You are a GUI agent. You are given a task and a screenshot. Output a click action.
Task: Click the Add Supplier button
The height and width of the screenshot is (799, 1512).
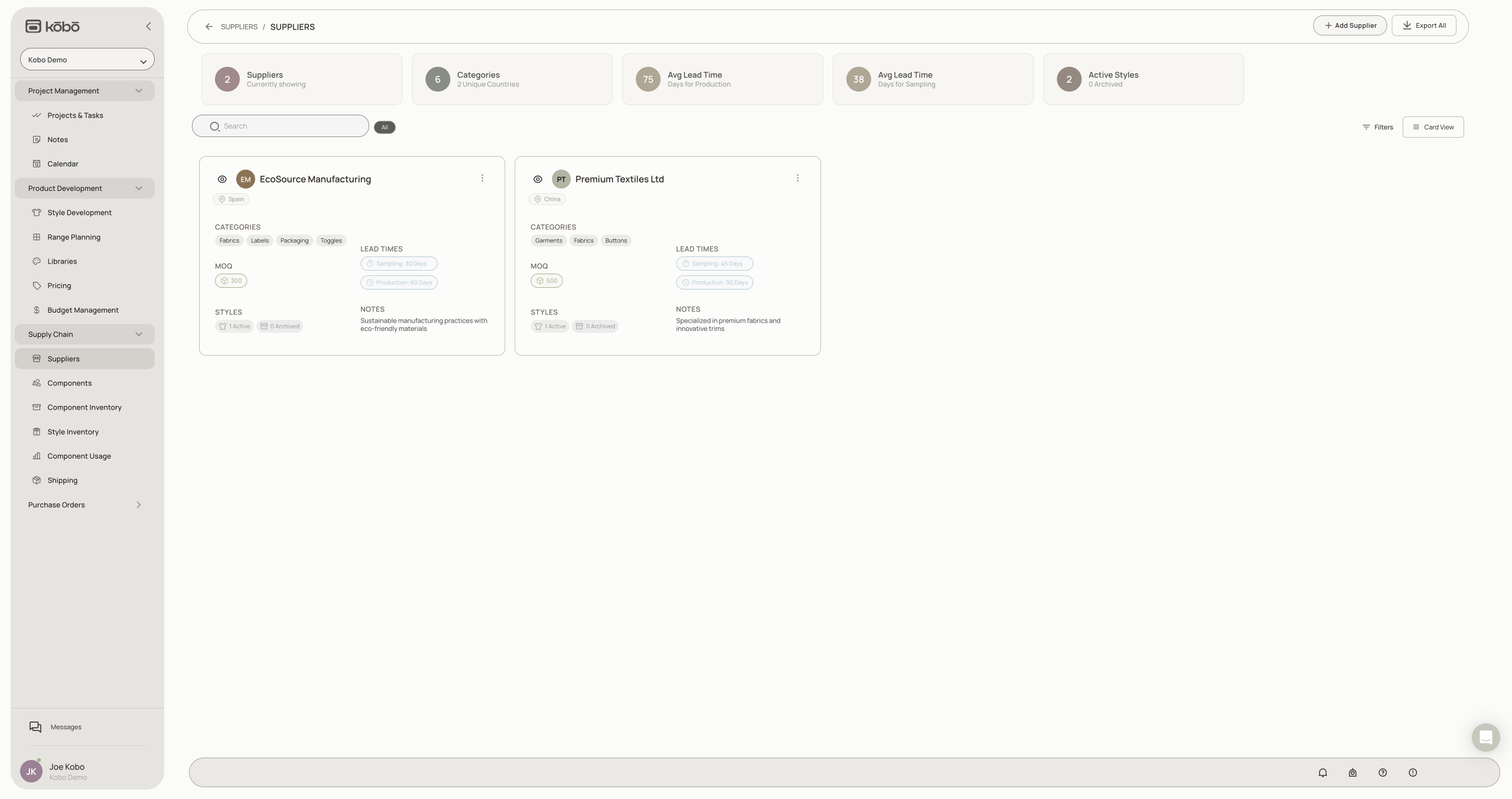point(1350,25)
